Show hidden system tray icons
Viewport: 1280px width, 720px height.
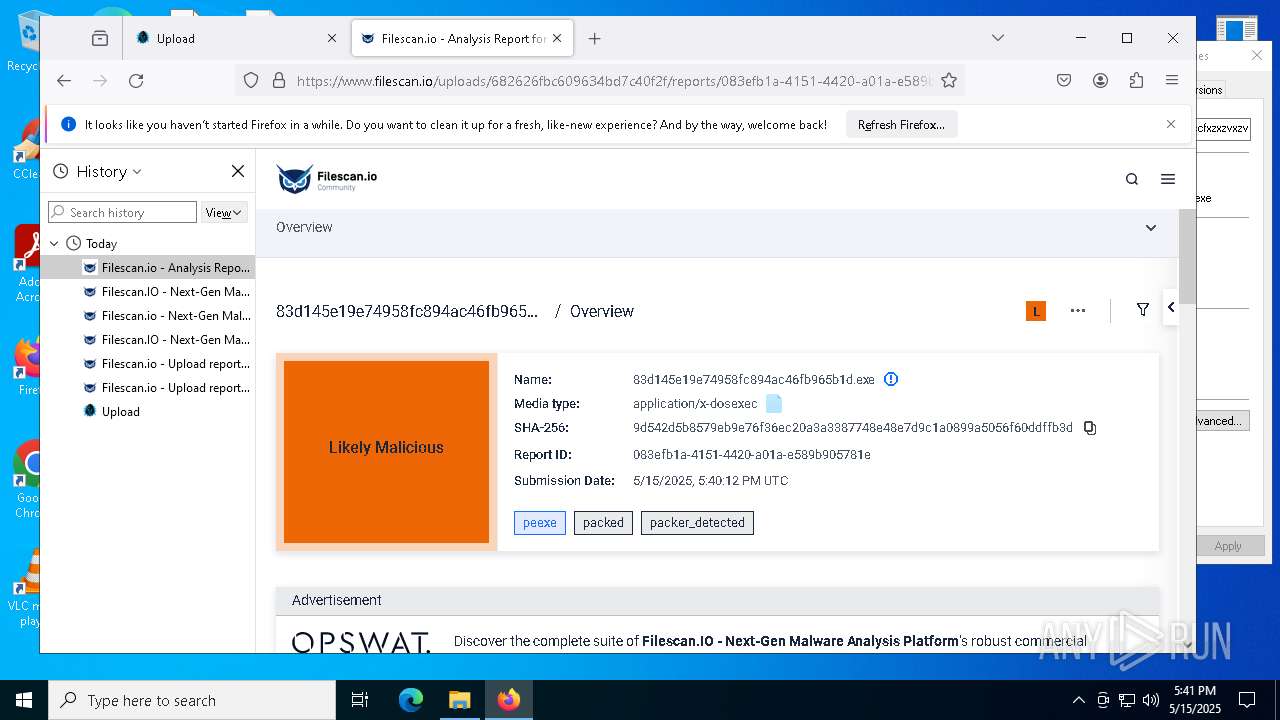(x=1078, y=700)
